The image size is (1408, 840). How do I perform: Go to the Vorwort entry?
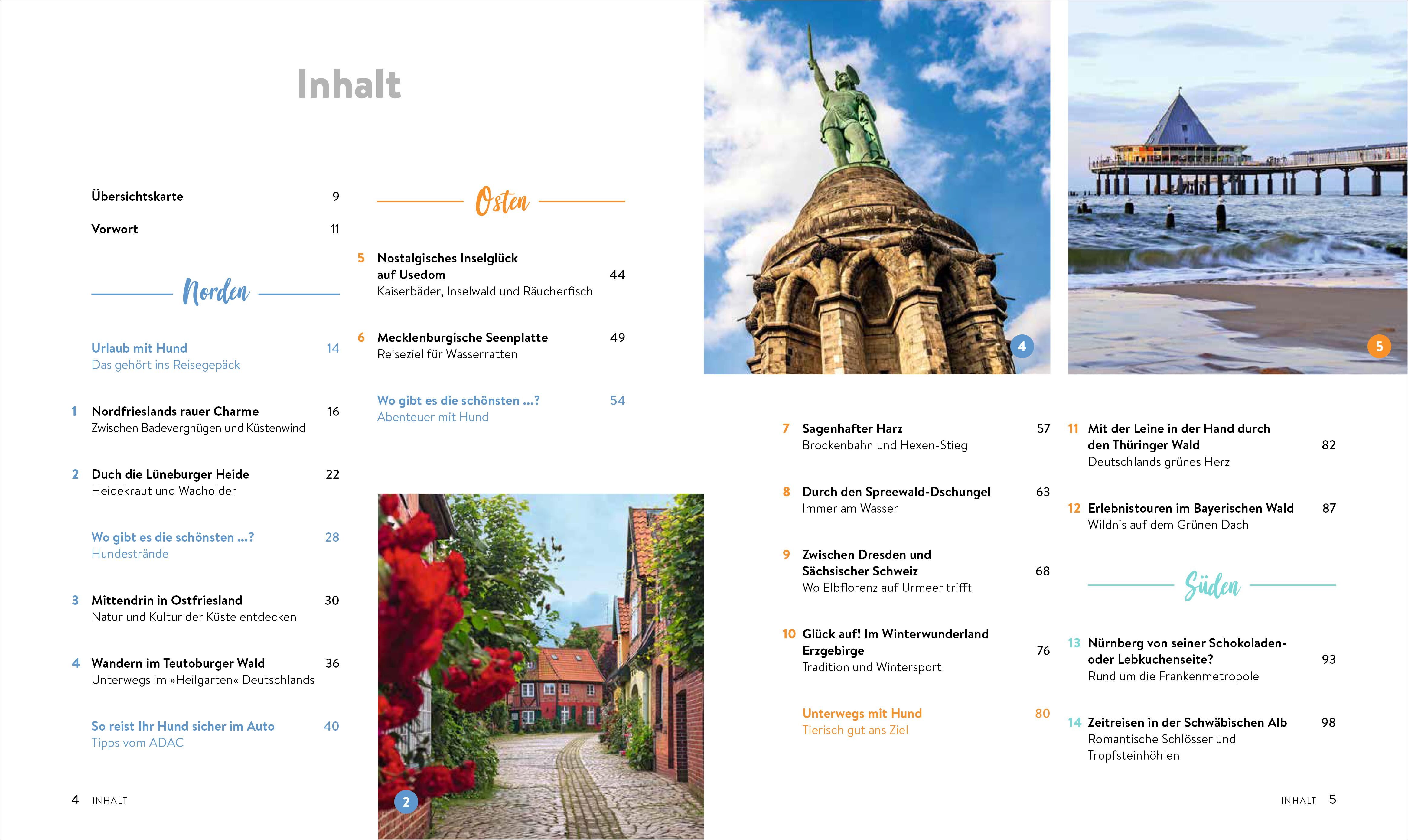click(115, 229)
